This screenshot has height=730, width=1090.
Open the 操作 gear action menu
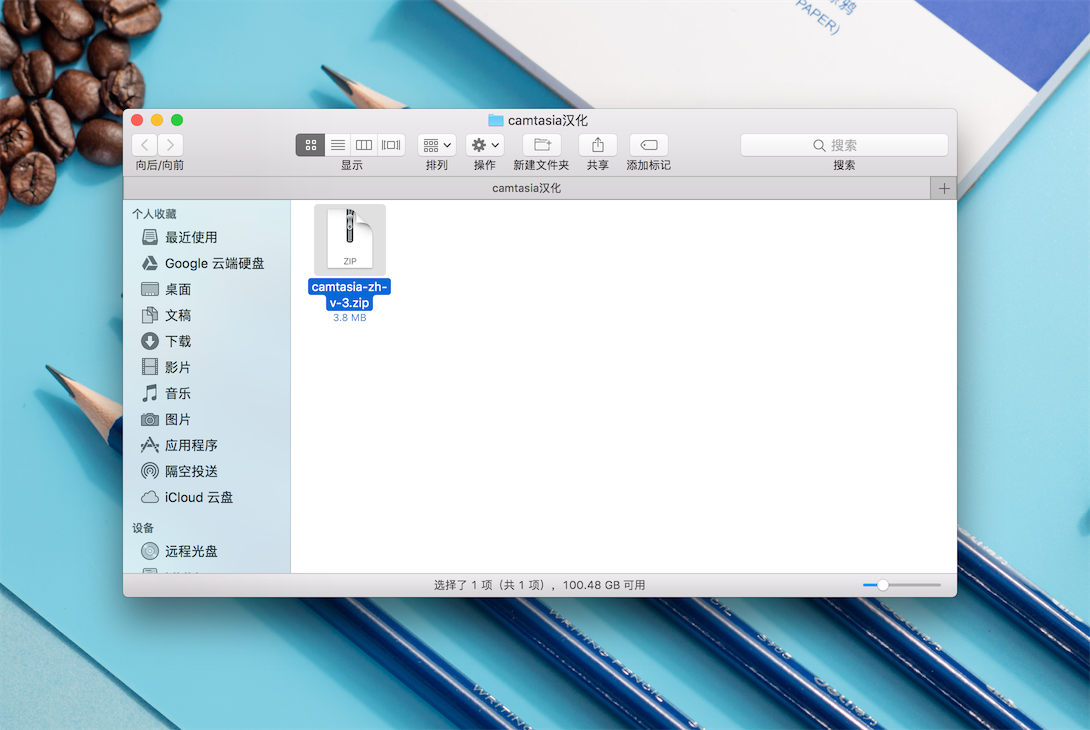tap(485, 145)
